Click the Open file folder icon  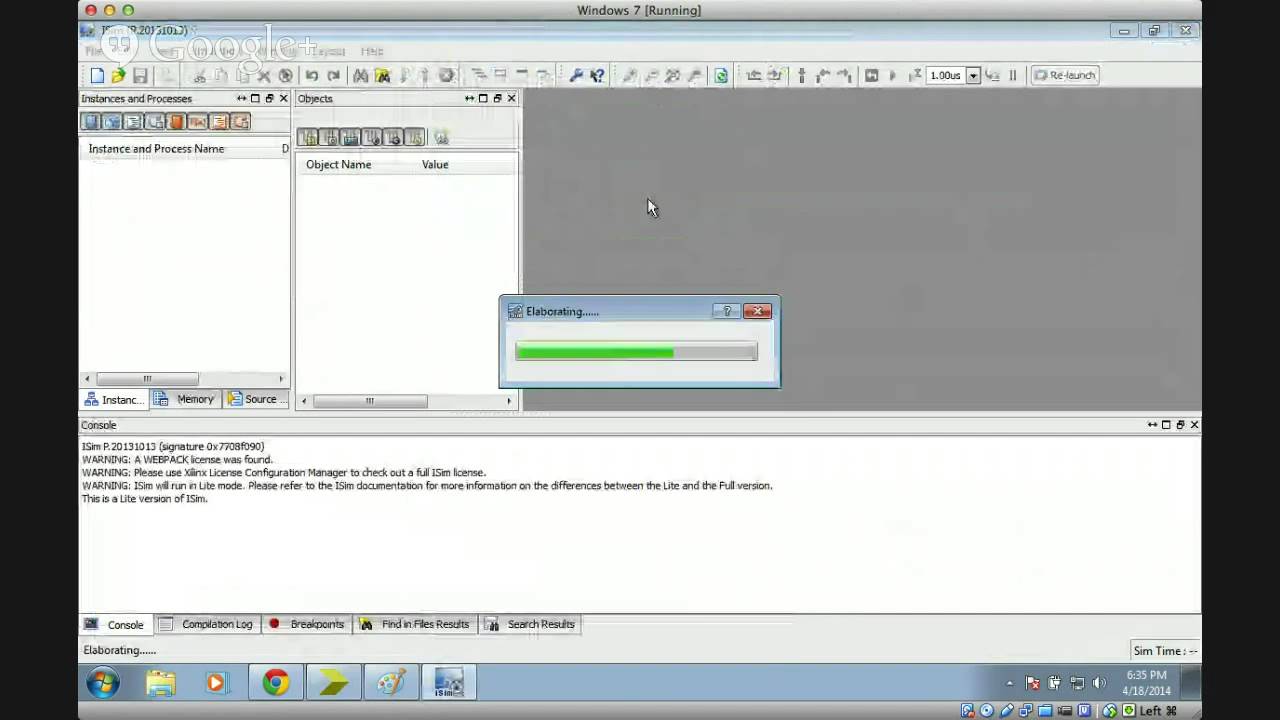click(x=118, y=76)
